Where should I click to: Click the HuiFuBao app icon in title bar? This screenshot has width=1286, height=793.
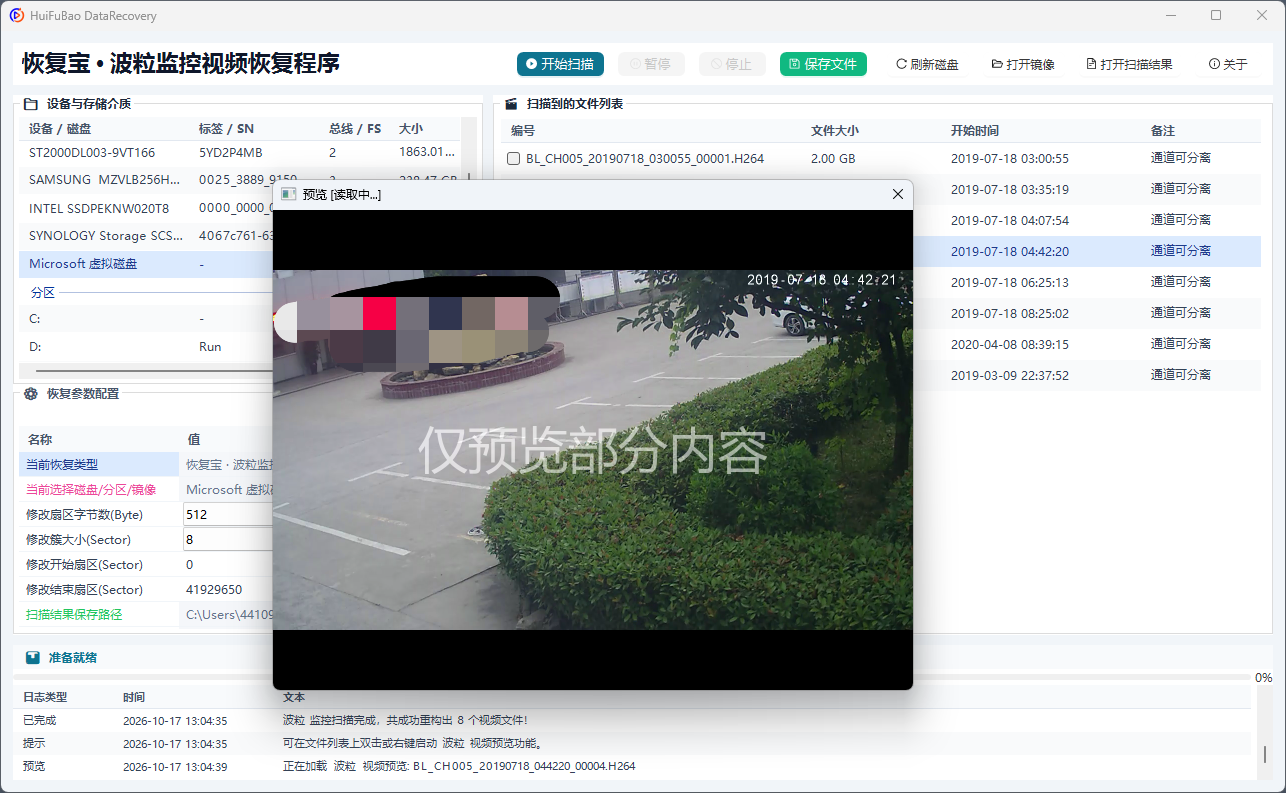17,16
